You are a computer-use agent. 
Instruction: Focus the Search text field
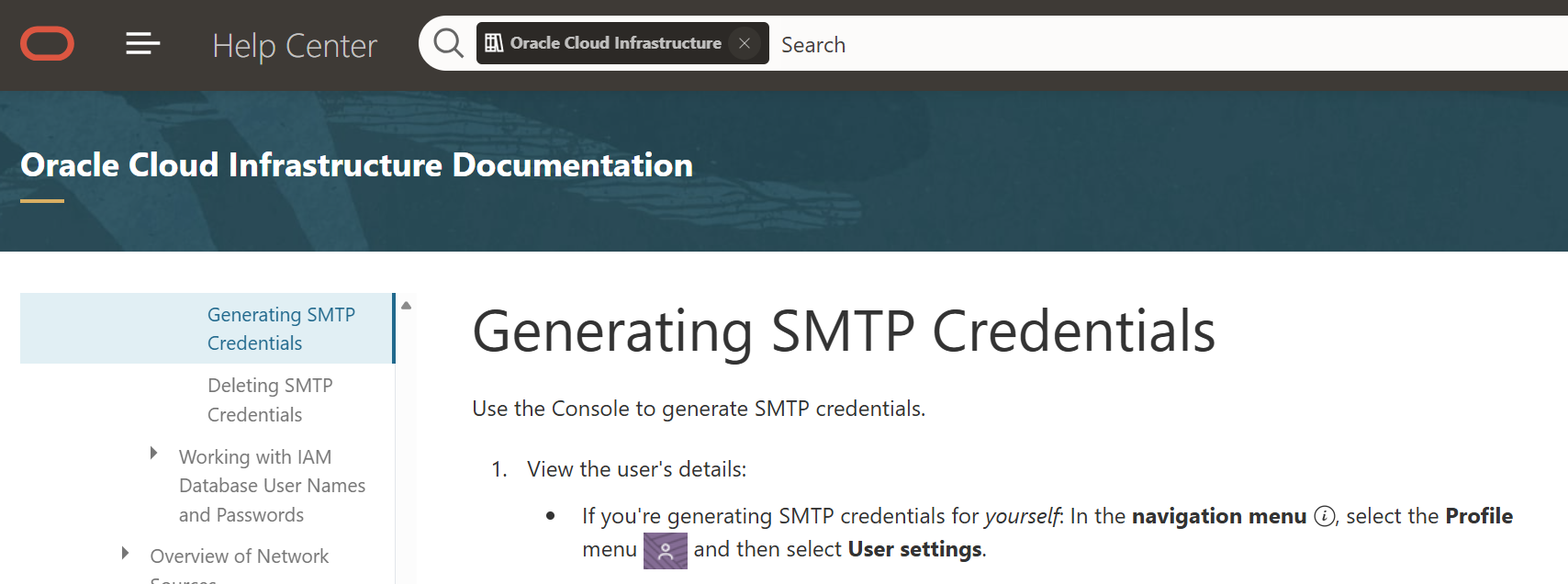click(1102, 45)
